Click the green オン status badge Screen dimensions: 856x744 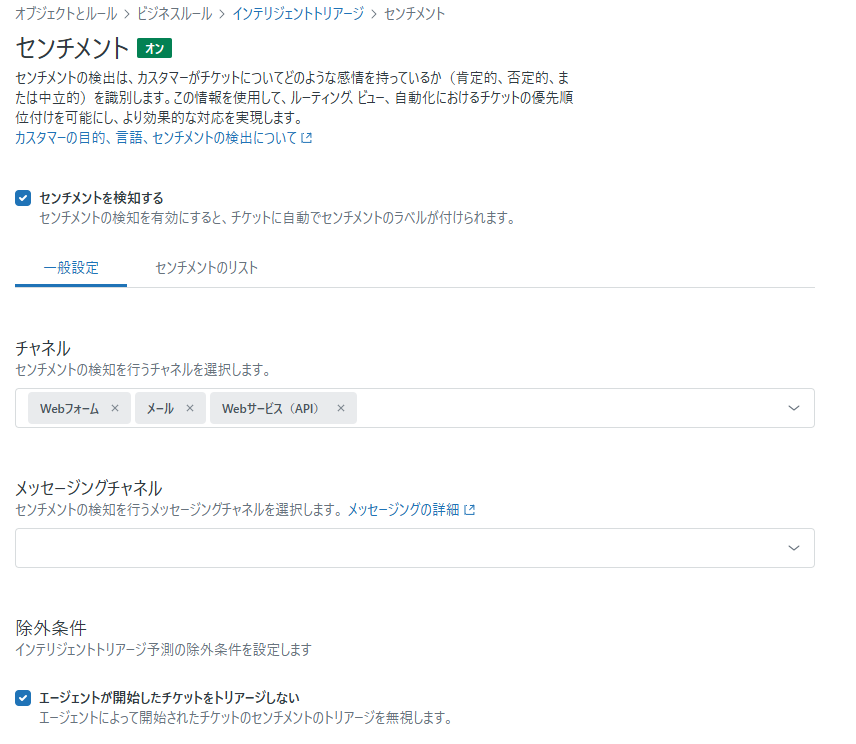point(154,48)
